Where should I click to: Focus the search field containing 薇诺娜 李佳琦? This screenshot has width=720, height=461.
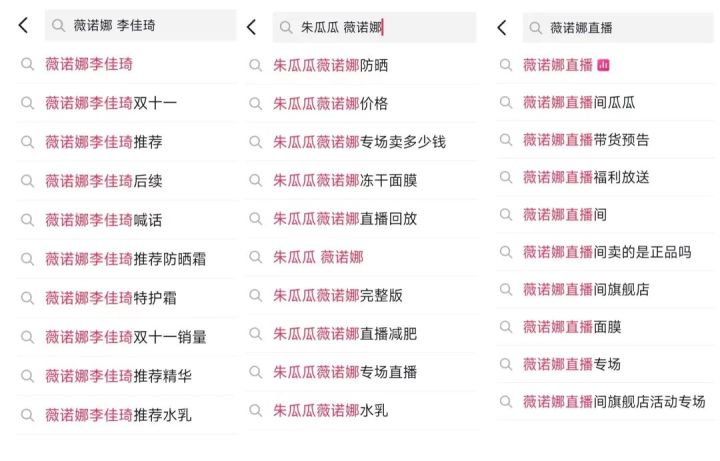(x=150, y=26)
